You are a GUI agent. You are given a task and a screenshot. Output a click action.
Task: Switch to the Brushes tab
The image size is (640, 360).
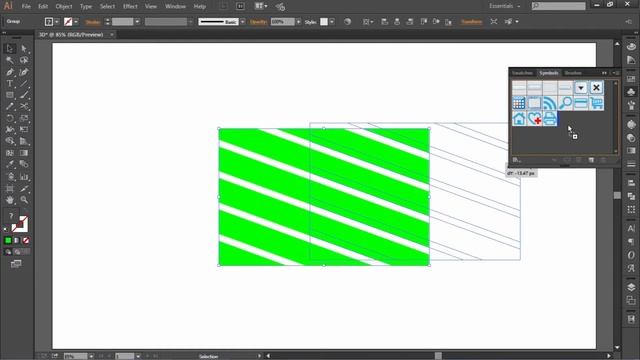(573, 73)
